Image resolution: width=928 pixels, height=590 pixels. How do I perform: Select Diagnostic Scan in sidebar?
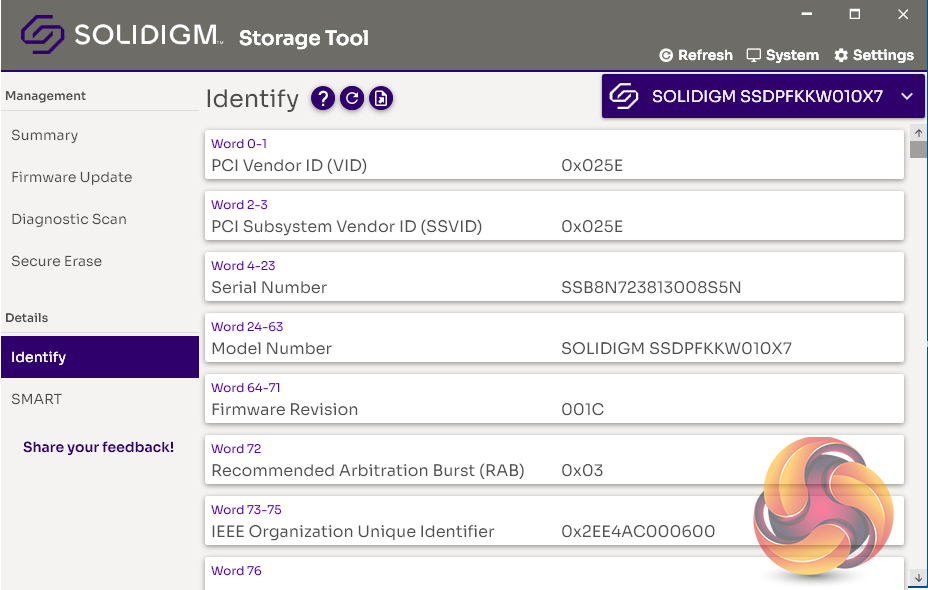[69, 219]
